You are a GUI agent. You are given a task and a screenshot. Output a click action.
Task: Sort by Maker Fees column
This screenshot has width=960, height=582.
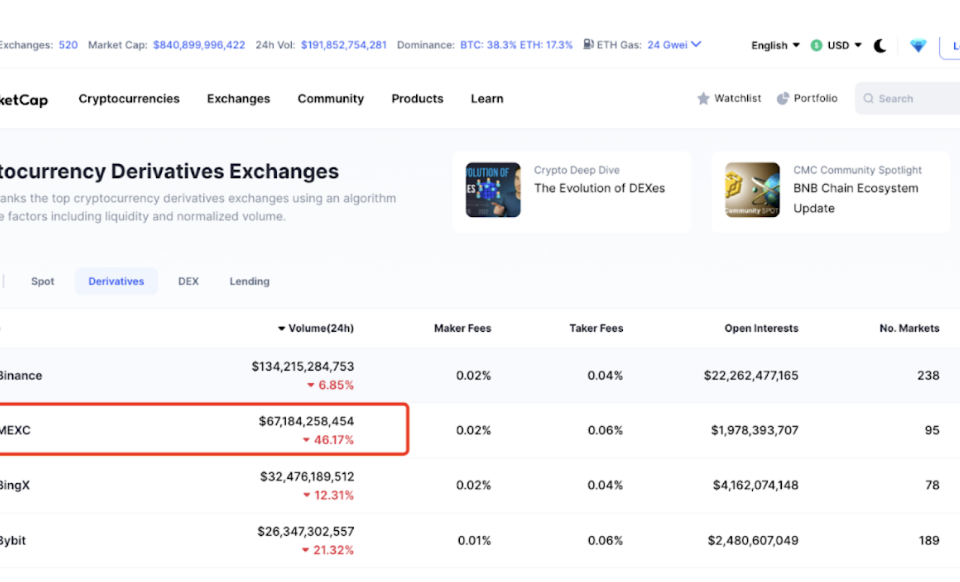(462, 328)
